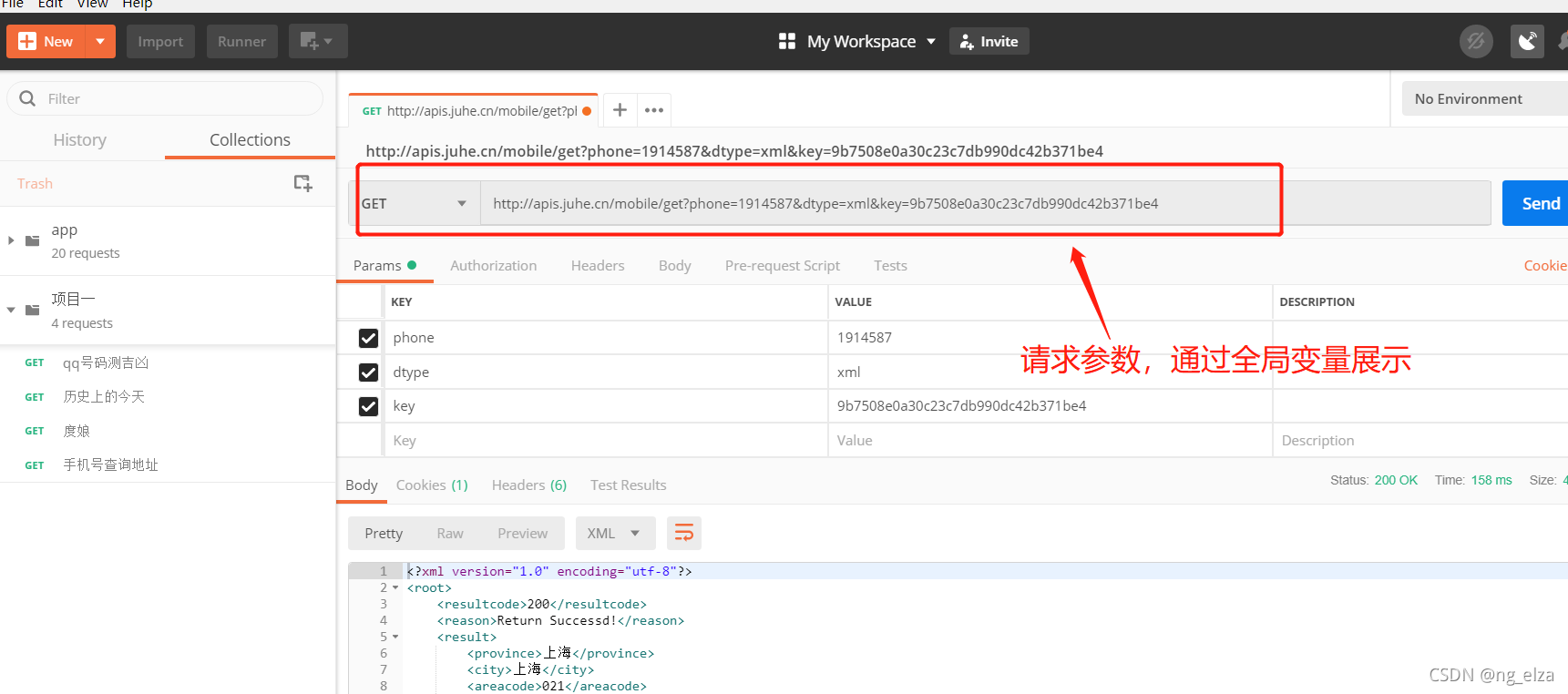Open the XML format dropdown

(x=614, y=534)
